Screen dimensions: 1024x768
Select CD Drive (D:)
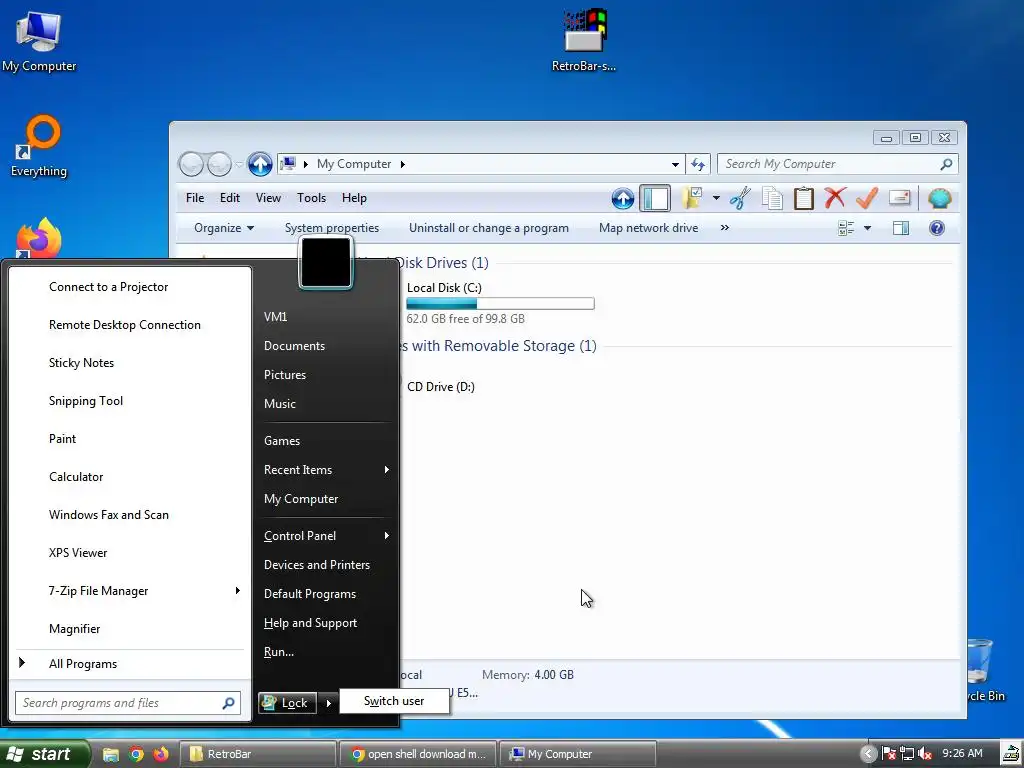click(x=441, y=387)
